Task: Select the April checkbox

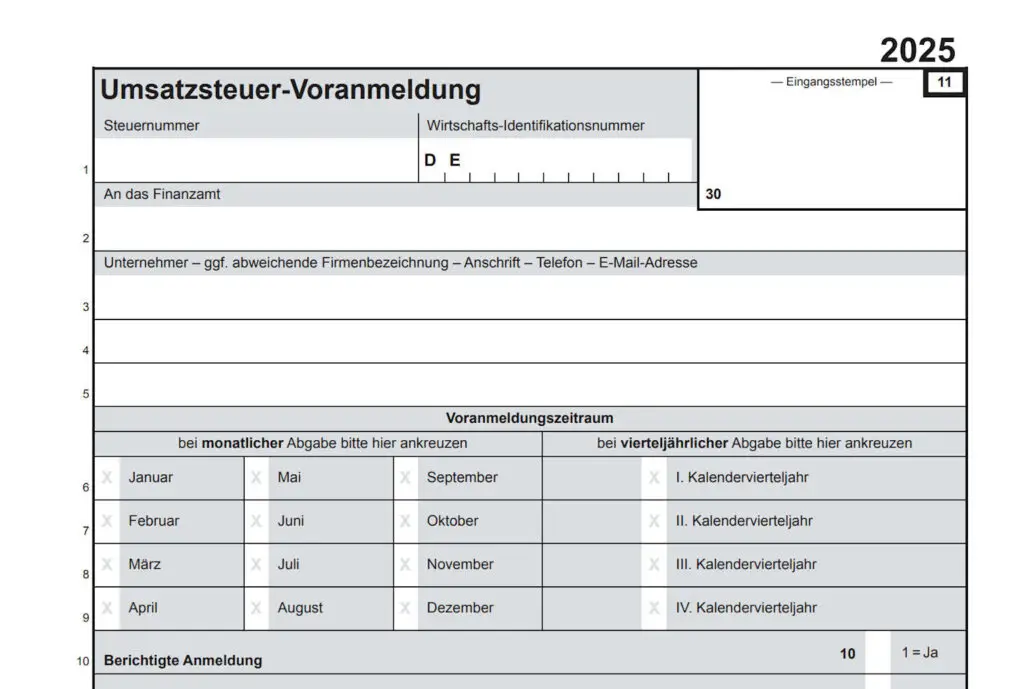Action: pyautogui.click(x=107, y=608)
